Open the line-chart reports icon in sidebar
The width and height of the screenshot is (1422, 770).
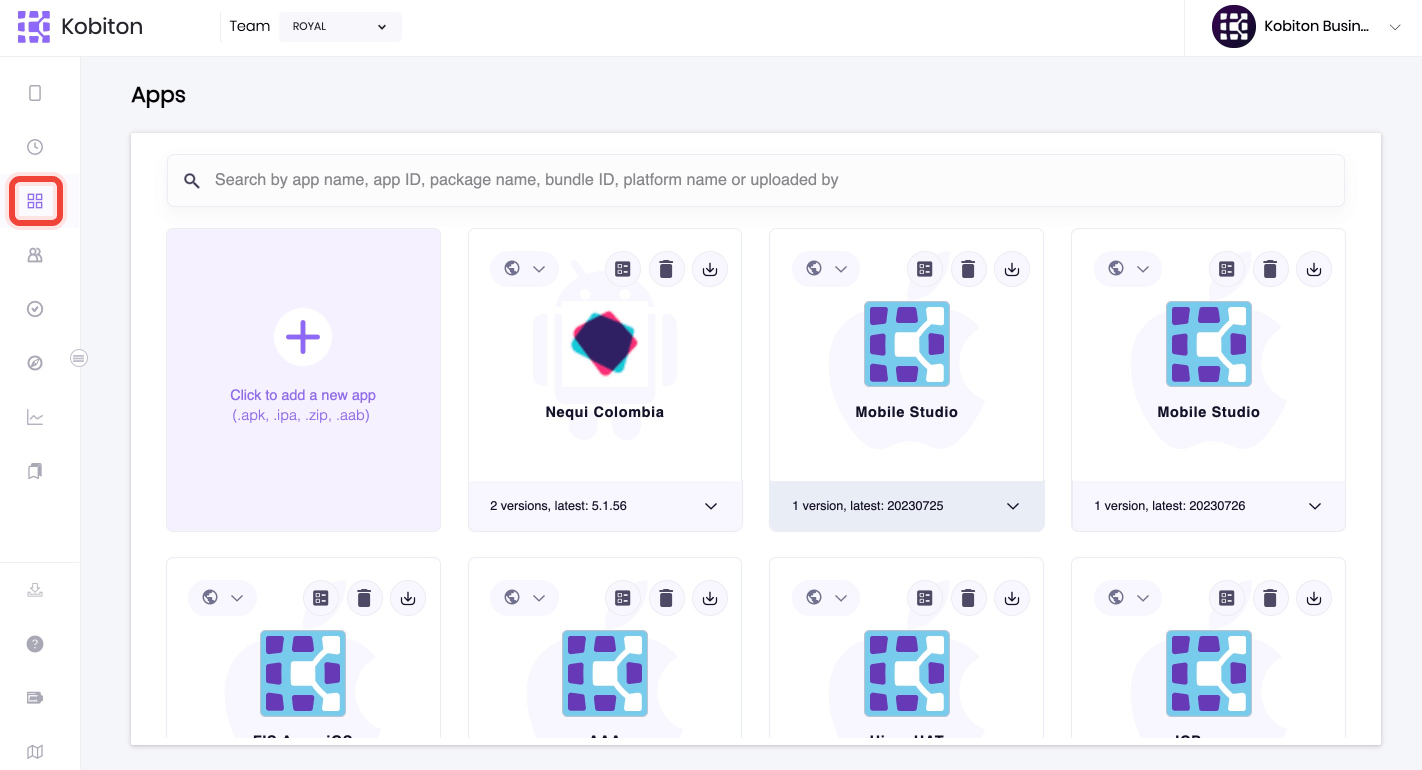coord(35,417)
